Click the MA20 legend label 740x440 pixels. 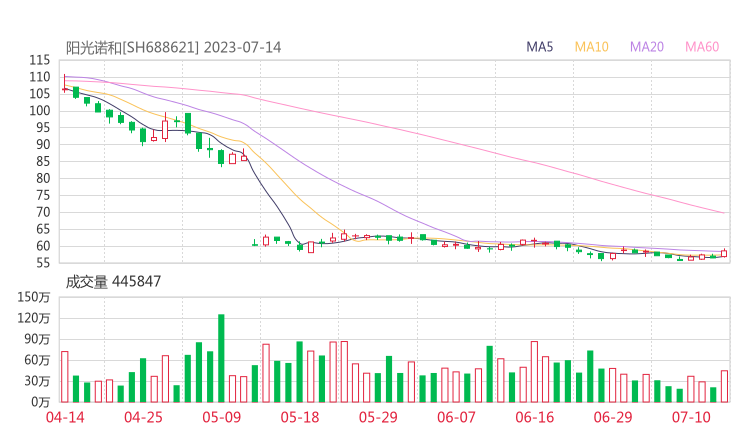(647, 47)
